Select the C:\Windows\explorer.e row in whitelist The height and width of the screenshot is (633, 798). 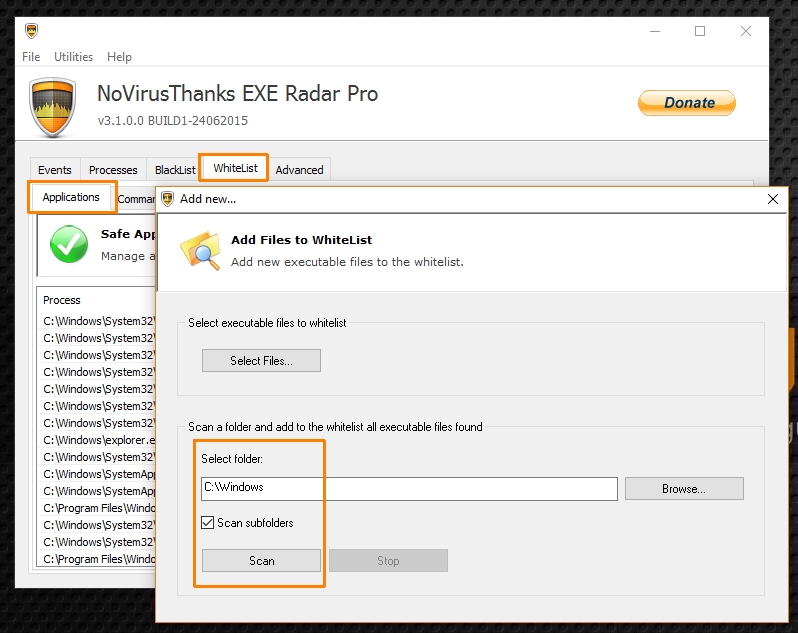(x=99, y=440)
